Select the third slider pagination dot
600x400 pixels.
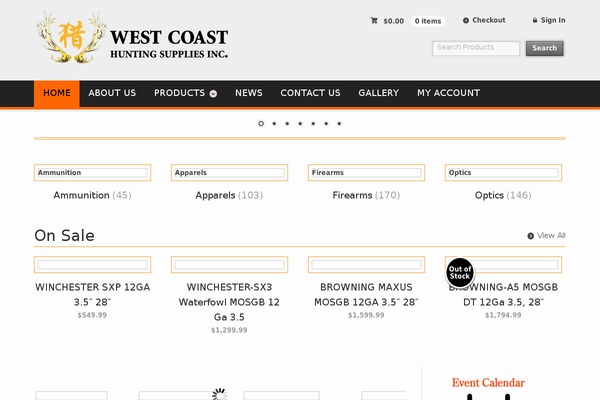(287, 124)
